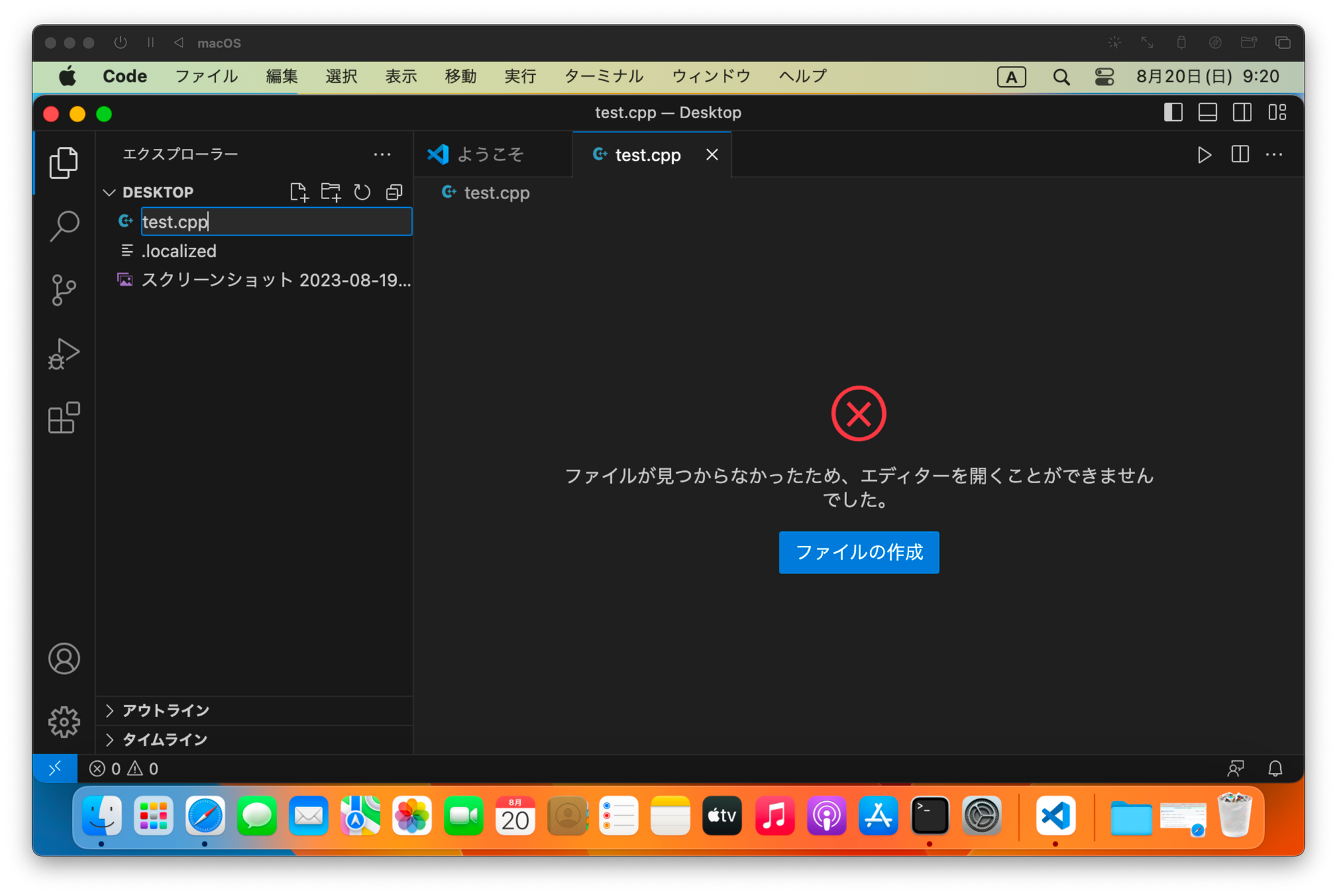Click the ファイルの作成 button

pos(858,553)
